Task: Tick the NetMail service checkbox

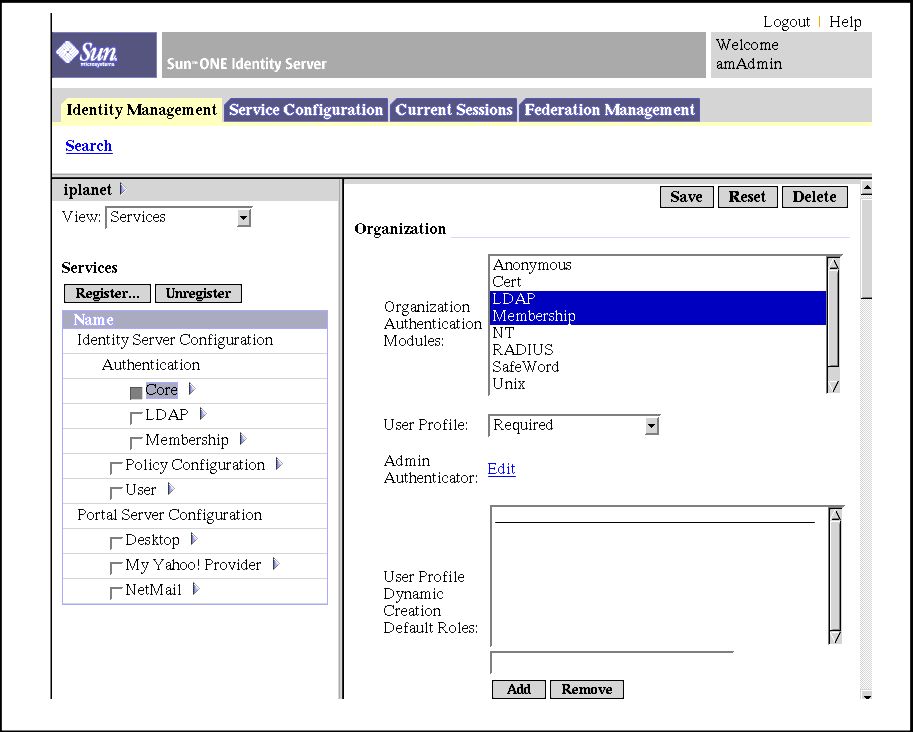Action: (x=116, y=593)
